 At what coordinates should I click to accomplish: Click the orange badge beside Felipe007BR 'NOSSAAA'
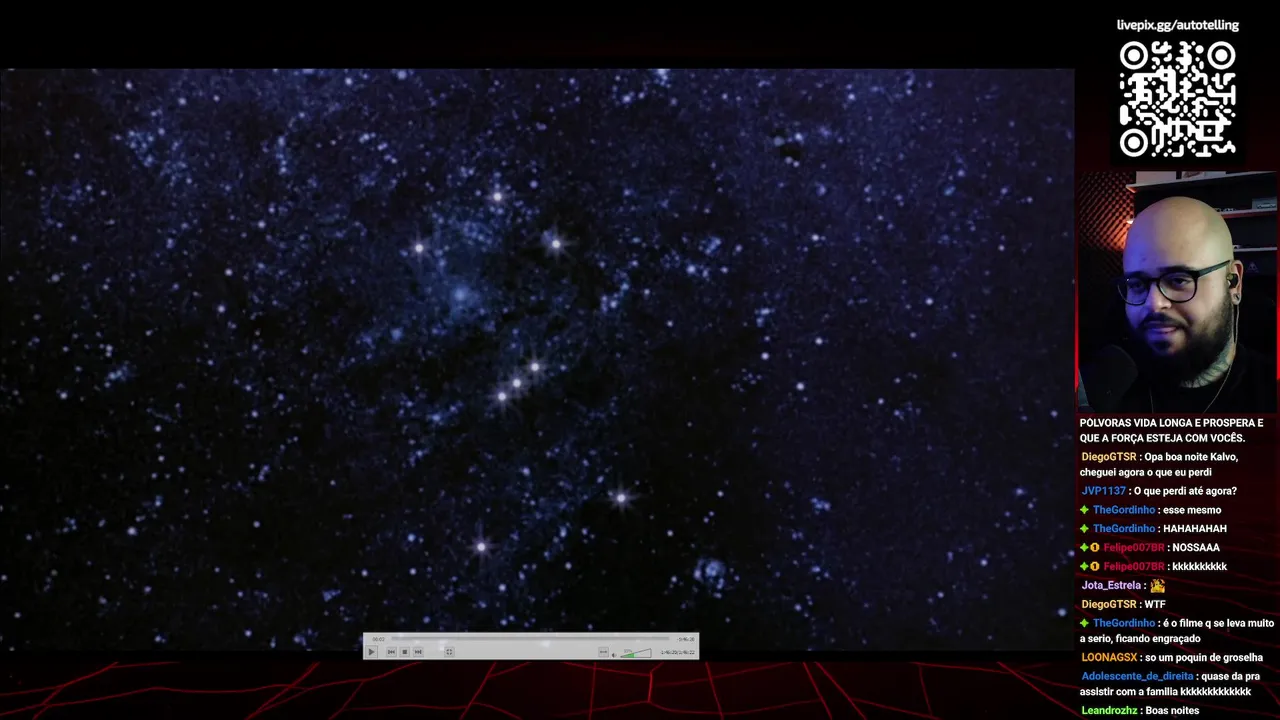[1095, 548]
